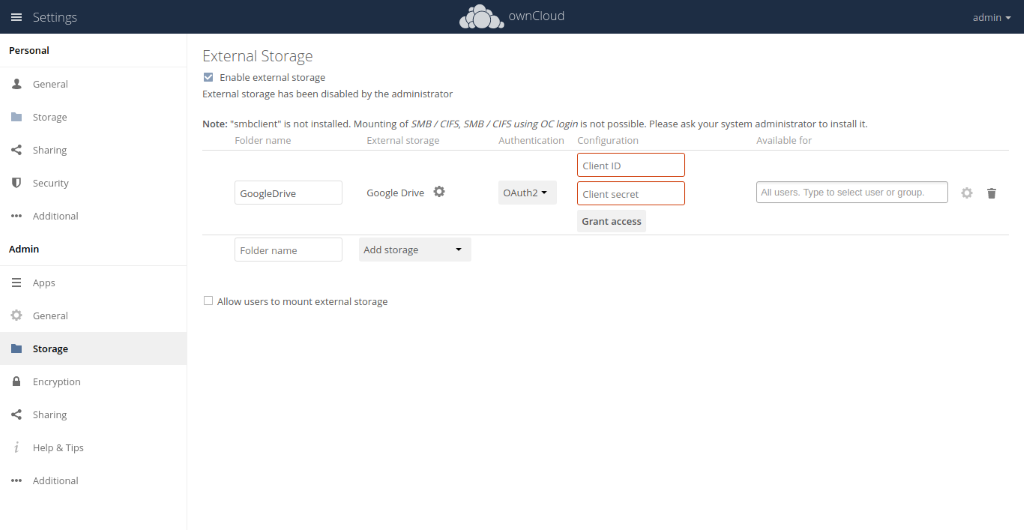Image resolution: width=1024 pixels, height=530 pixels.
Task: Toggle Enable external storage checkbox
Action: [x=208, y=77]
